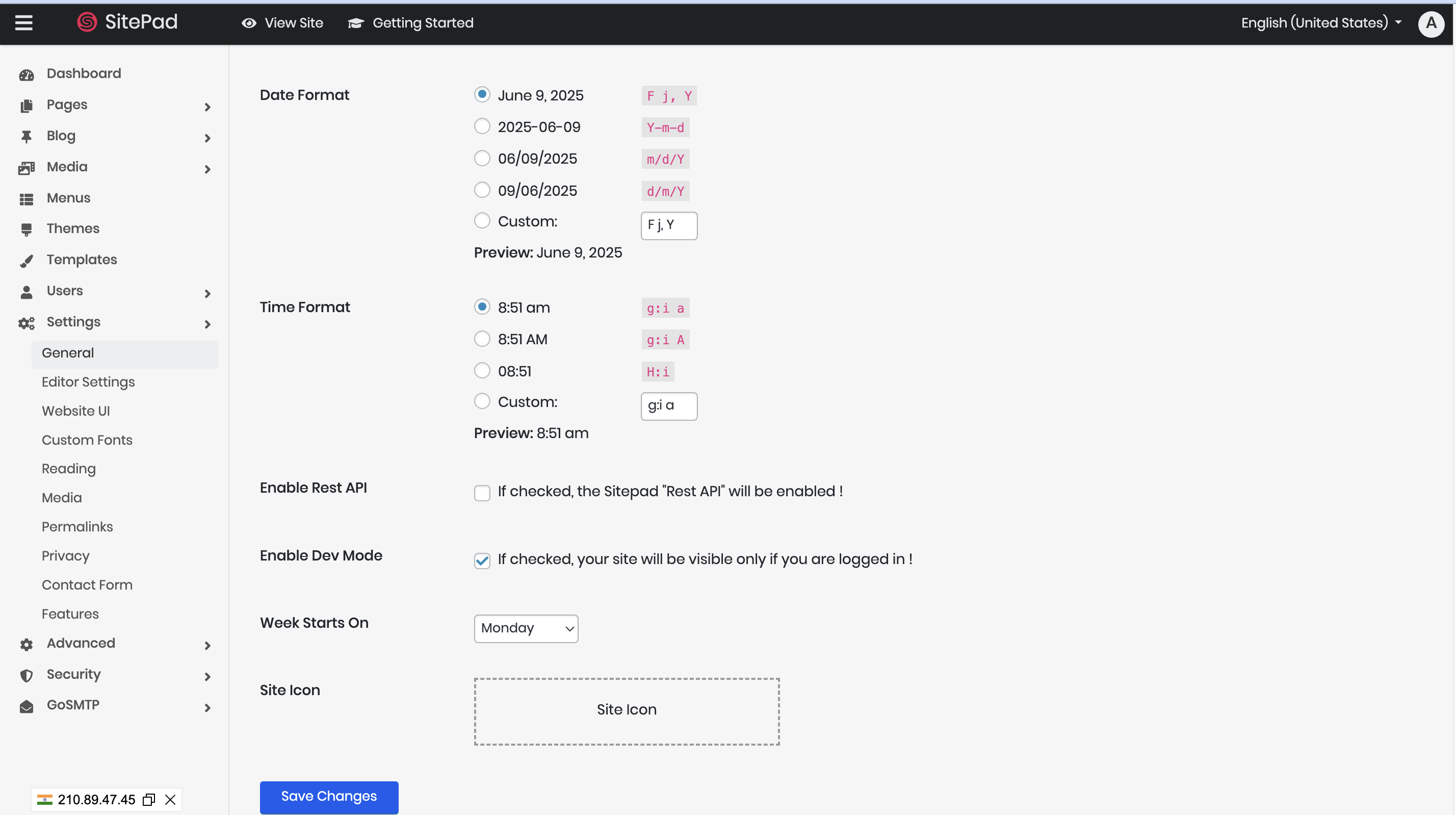Open the Editor Settings submenu item
1456x815 pixels.
click(x=88, y=382)
